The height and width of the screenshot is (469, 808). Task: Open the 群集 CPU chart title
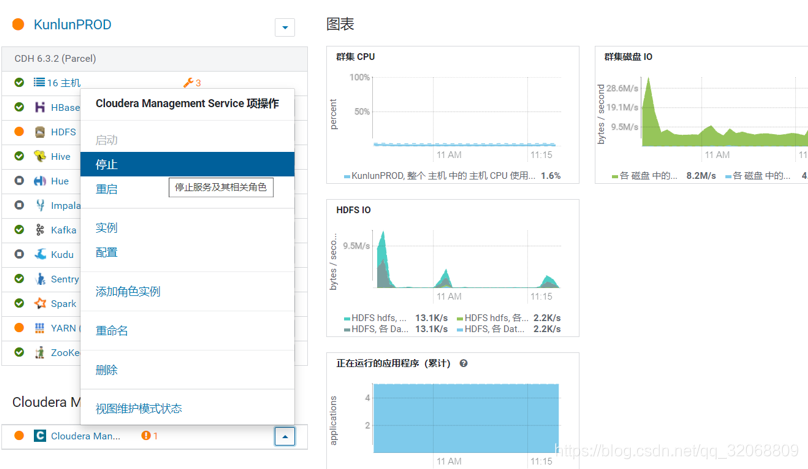pos(356,57)
